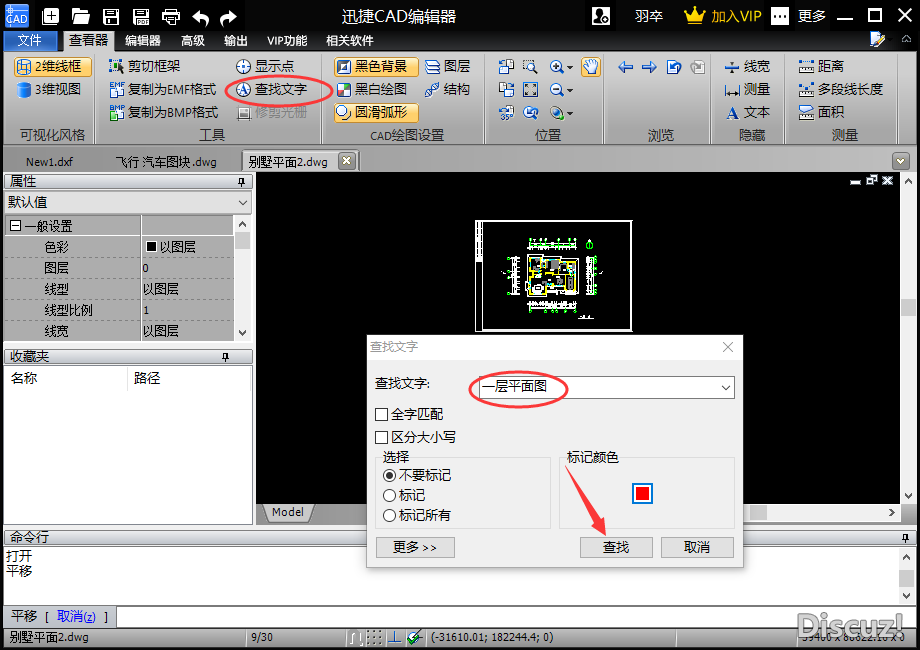Activate the pan hand tool

coord(591,67)
